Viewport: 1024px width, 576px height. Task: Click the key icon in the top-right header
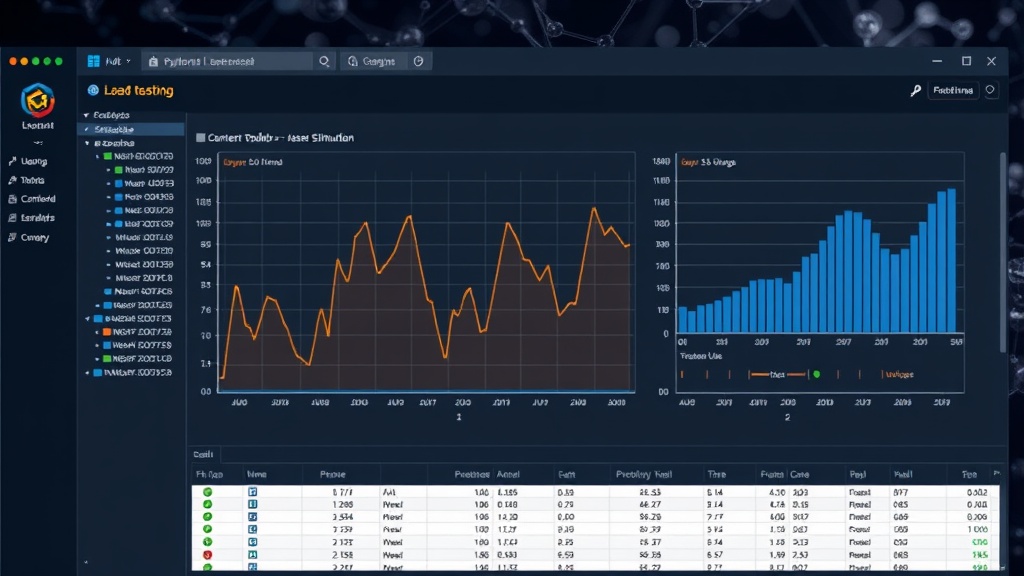(x=916, y=91)
